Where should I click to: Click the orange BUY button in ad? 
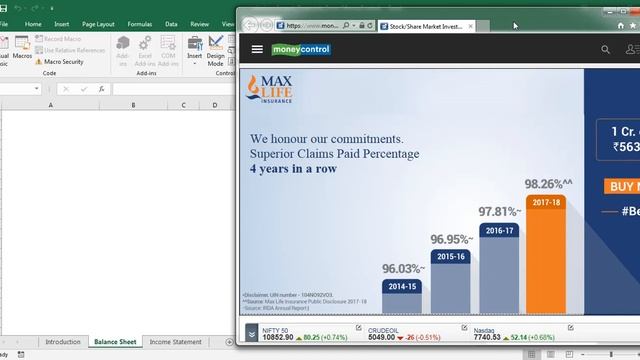[x=622, y=187]
